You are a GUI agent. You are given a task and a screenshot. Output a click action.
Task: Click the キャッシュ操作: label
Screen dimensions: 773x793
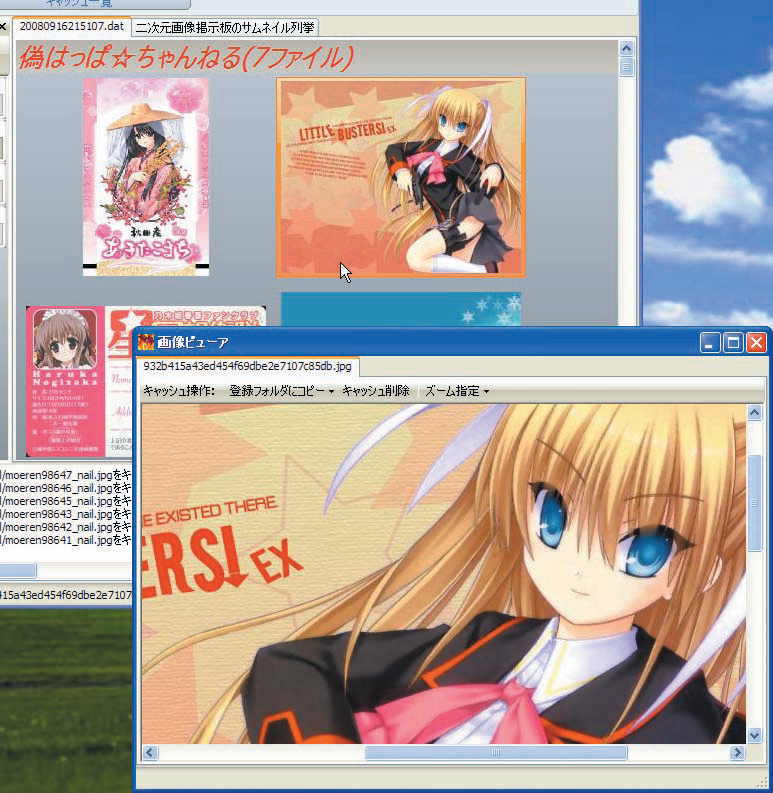pyautogui.click(x=179, y=391)
